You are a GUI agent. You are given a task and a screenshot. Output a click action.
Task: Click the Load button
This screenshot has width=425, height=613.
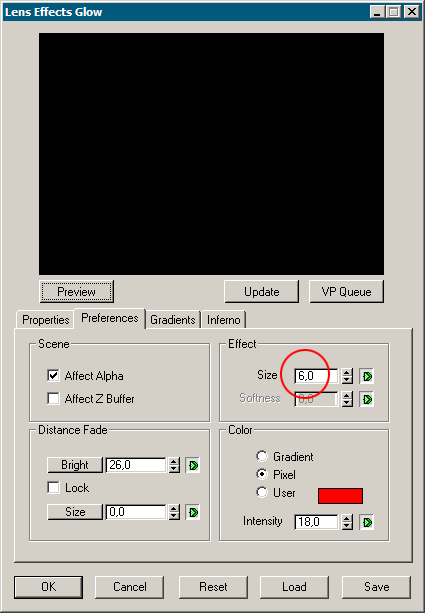click(x=294, y=587)
